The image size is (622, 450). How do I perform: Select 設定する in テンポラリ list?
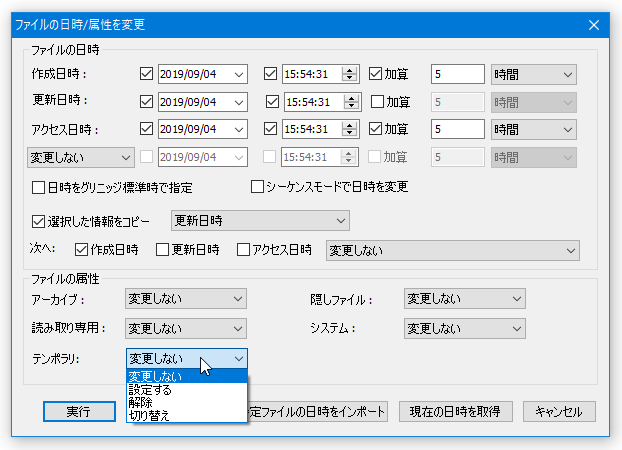187,390
